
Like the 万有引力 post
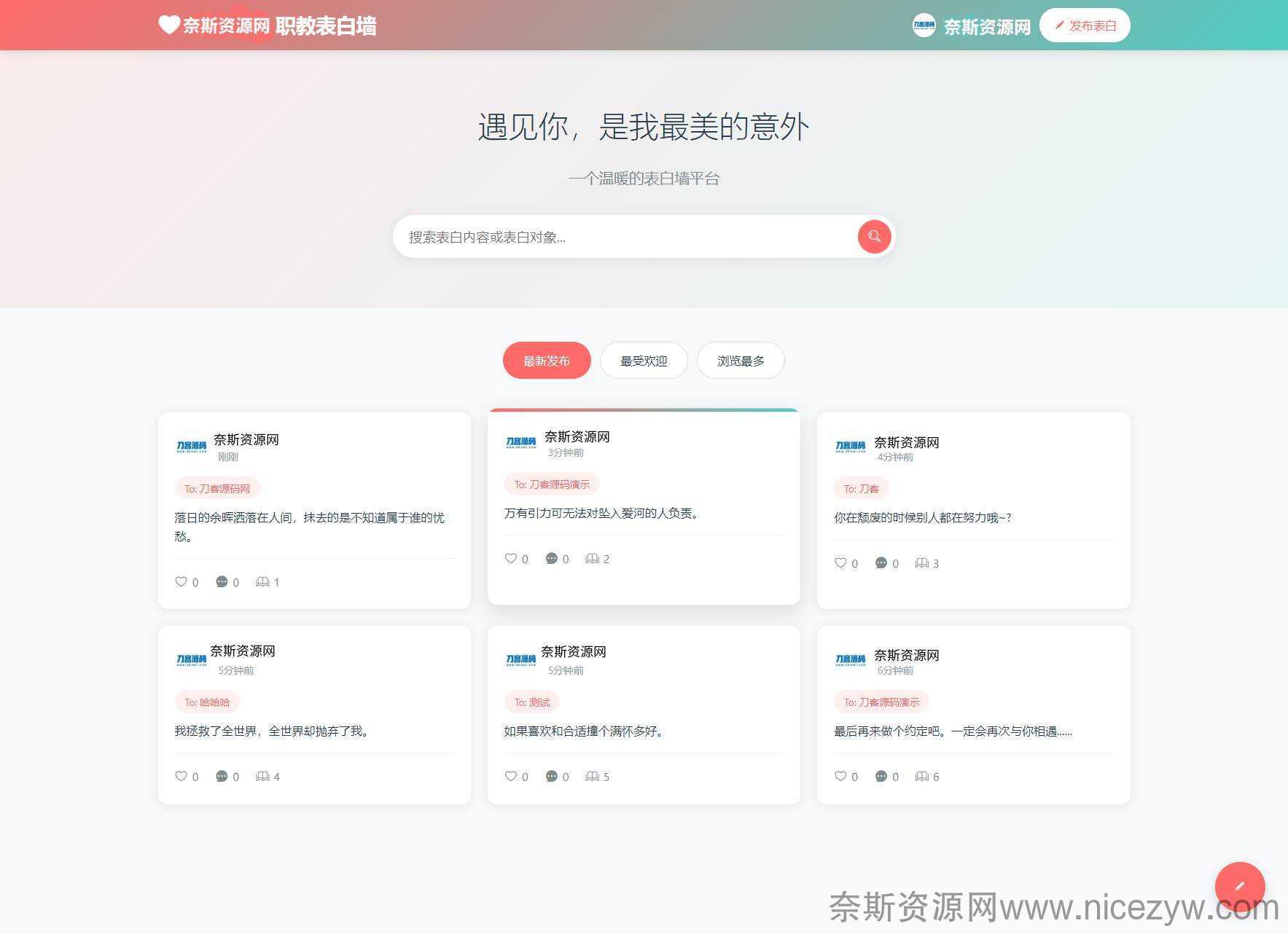coord(511,558)
